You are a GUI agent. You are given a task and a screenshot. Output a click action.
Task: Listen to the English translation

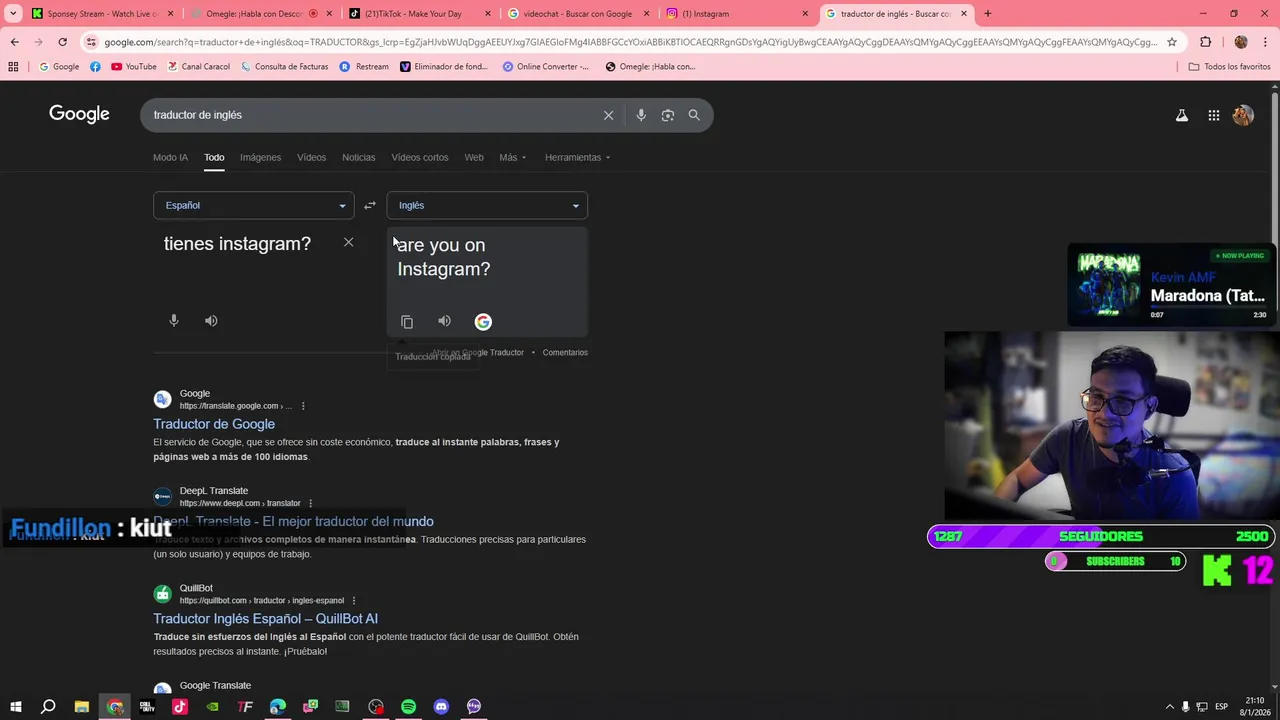pos(444,321)
